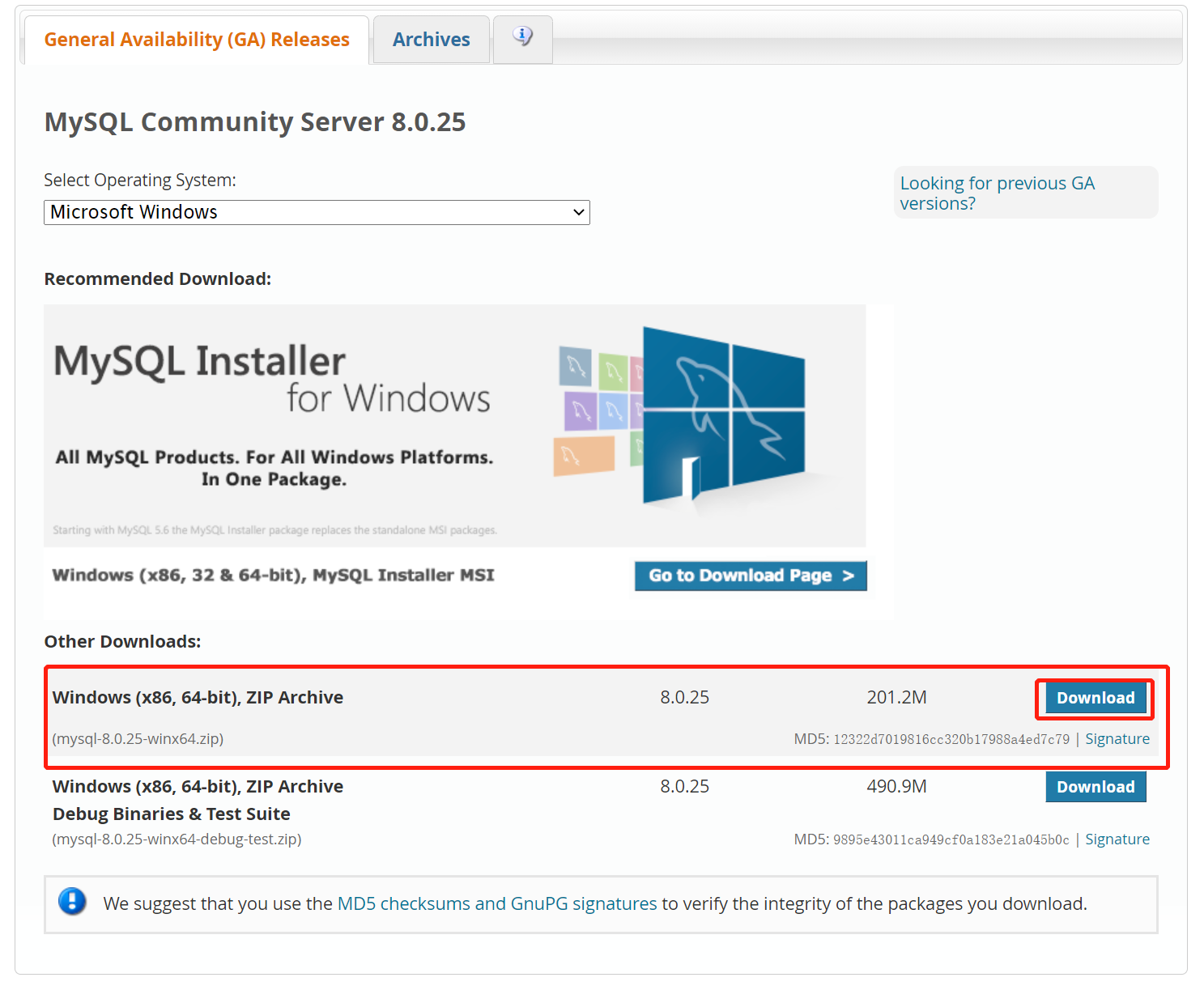The width and height of the screenshot is (1204, 986).
Task: Download the 201.2M ZIP Archive
Action: tap(1095, 698)
